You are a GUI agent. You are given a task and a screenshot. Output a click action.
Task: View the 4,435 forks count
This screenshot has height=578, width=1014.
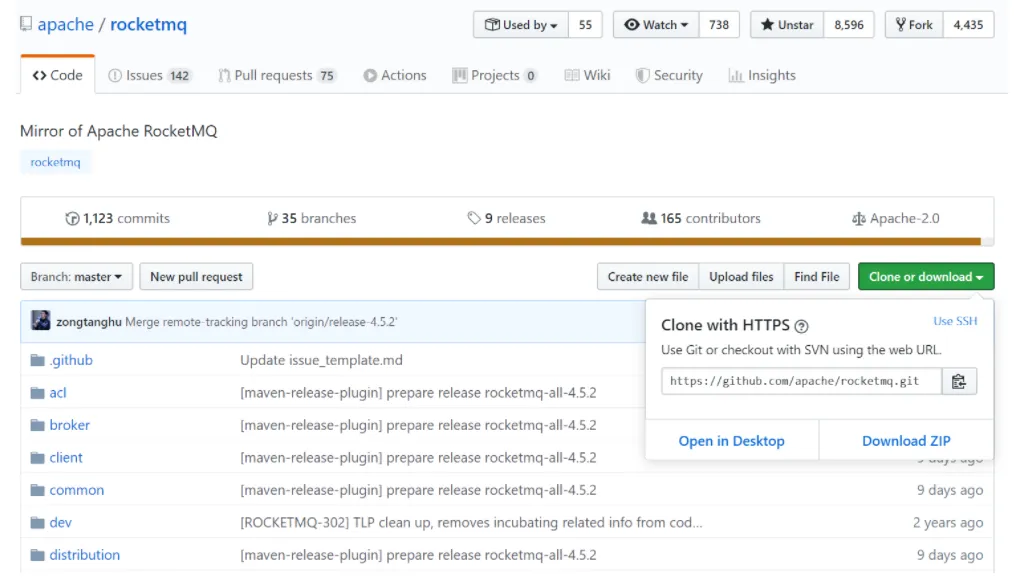tap(968, 25)
